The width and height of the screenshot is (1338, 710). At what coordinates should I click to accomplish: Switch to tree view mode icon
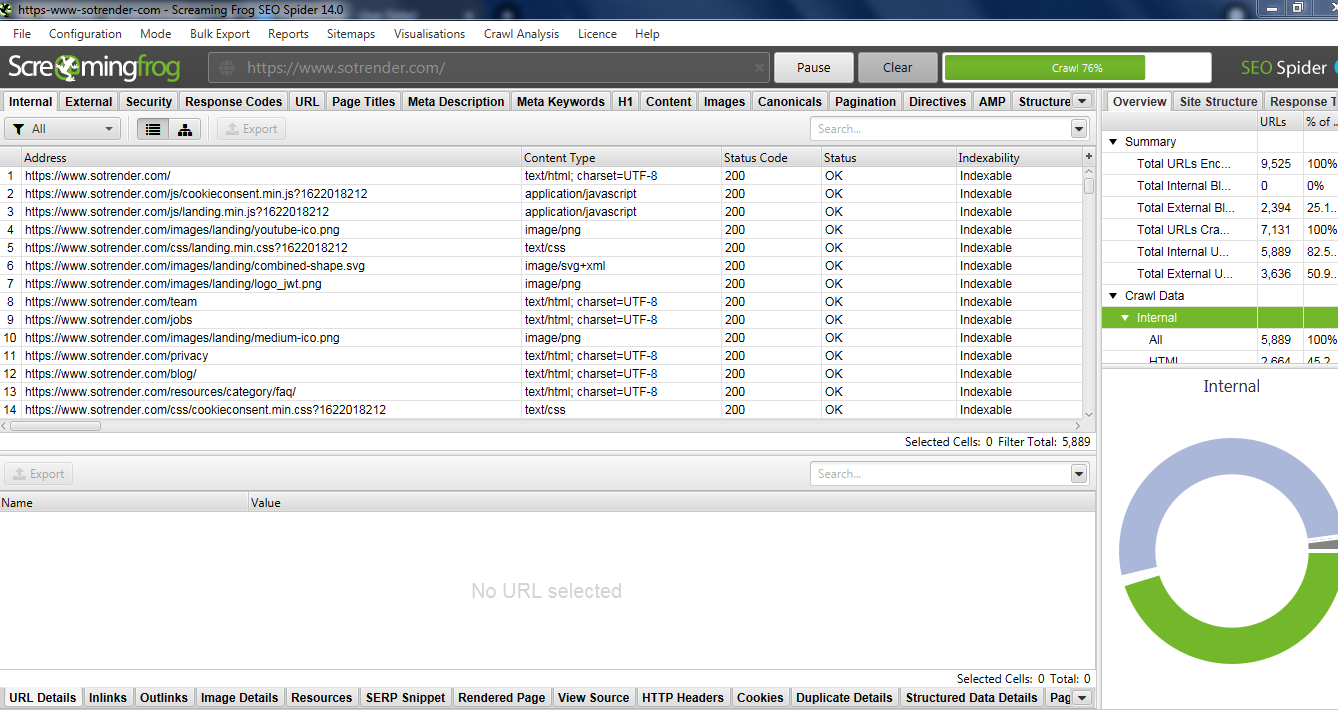185,129
